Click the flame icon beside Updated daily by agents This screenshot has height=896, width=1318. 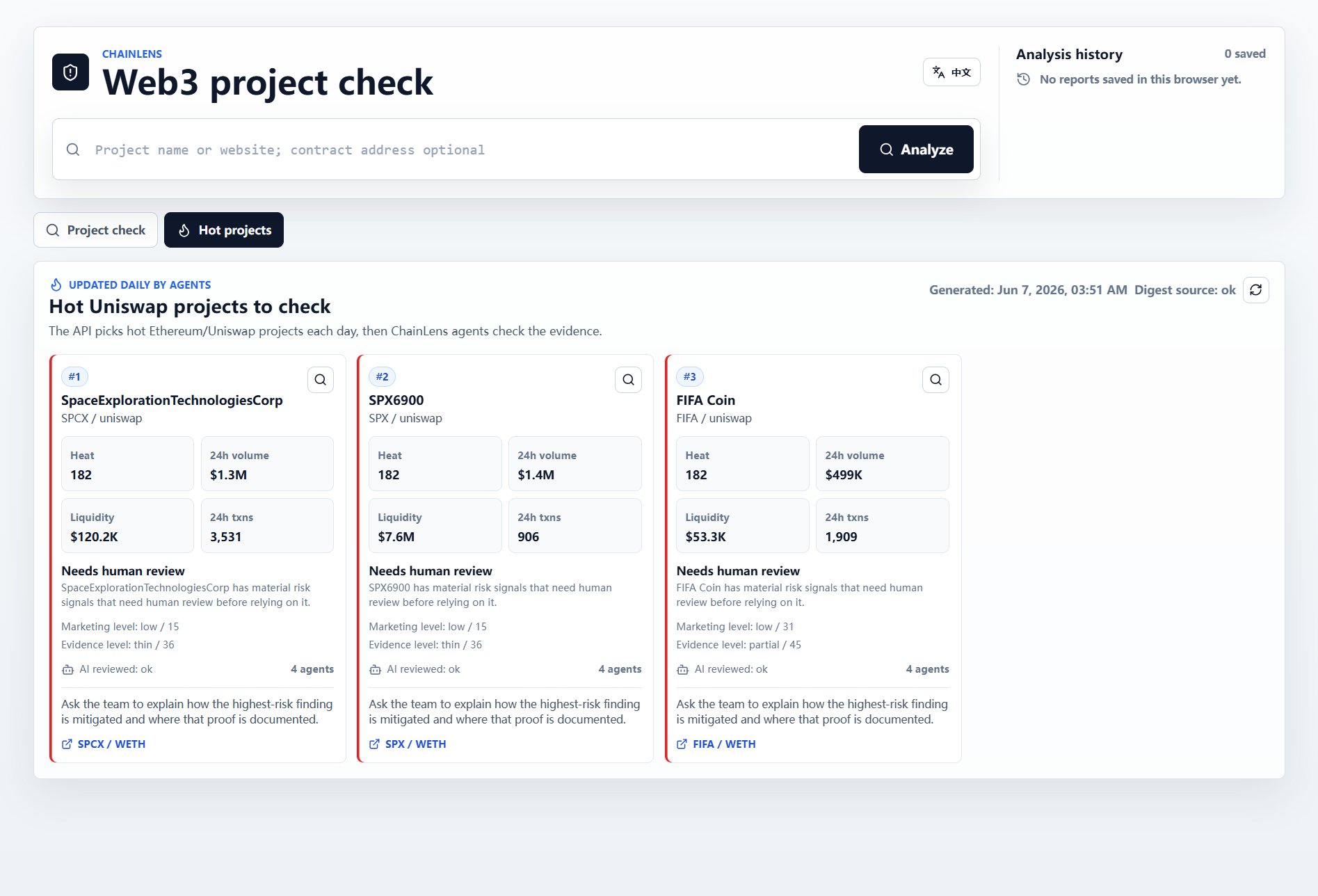coord(56,285)
